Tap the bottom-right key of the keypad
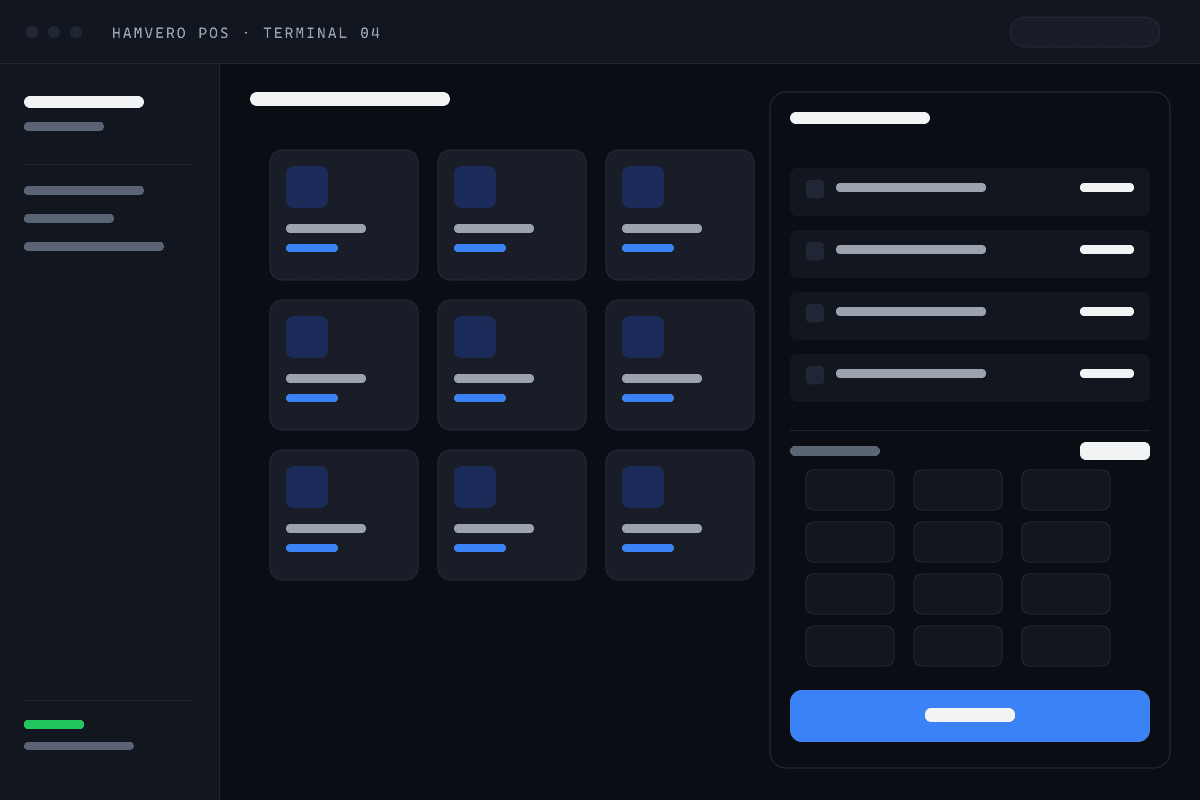The width and height of the screenshot is (1200, 800). pyautogui.click(x=1066, y=646)
